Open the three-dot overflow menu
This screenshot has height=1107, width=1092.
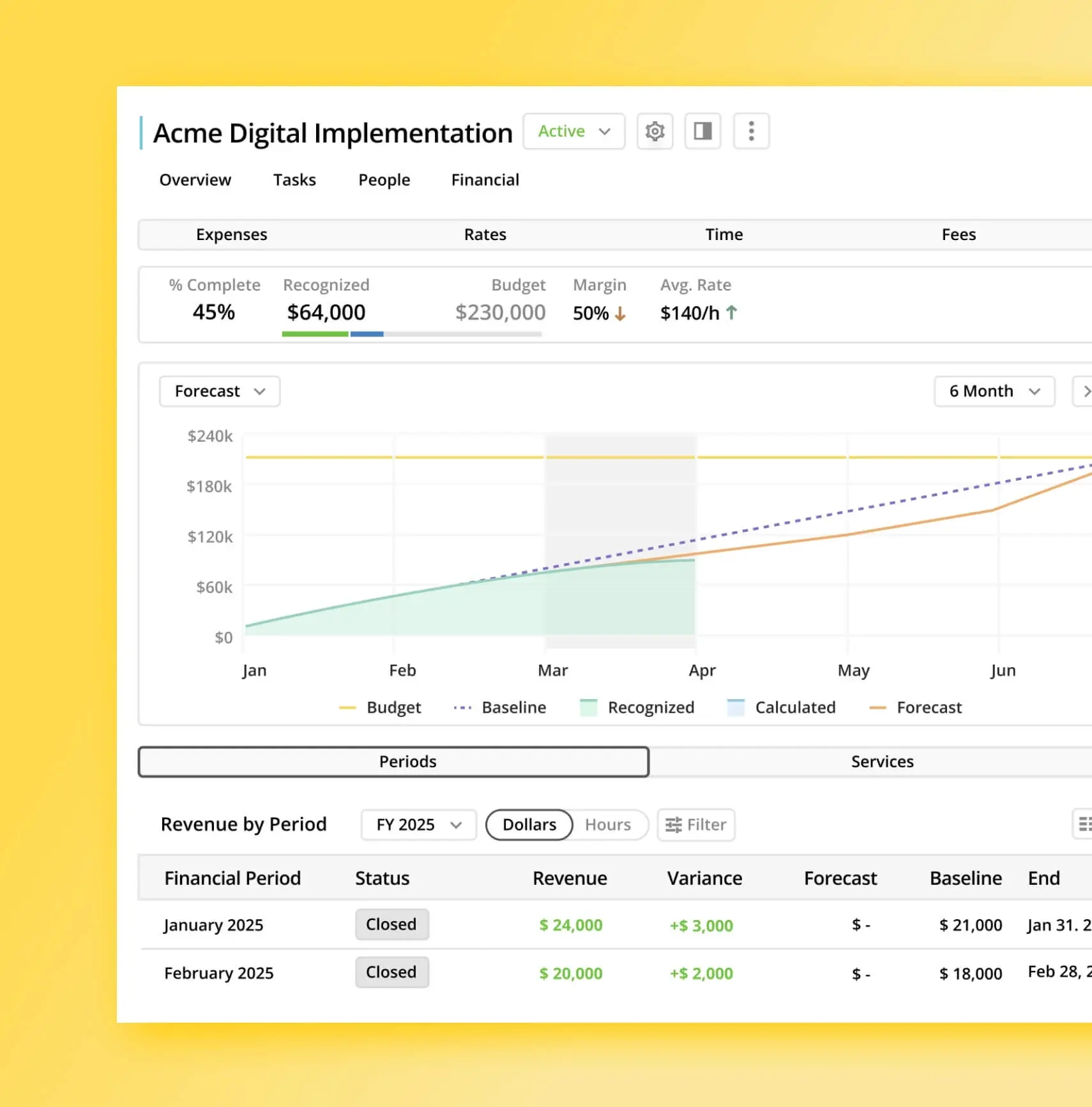point(751,131)
